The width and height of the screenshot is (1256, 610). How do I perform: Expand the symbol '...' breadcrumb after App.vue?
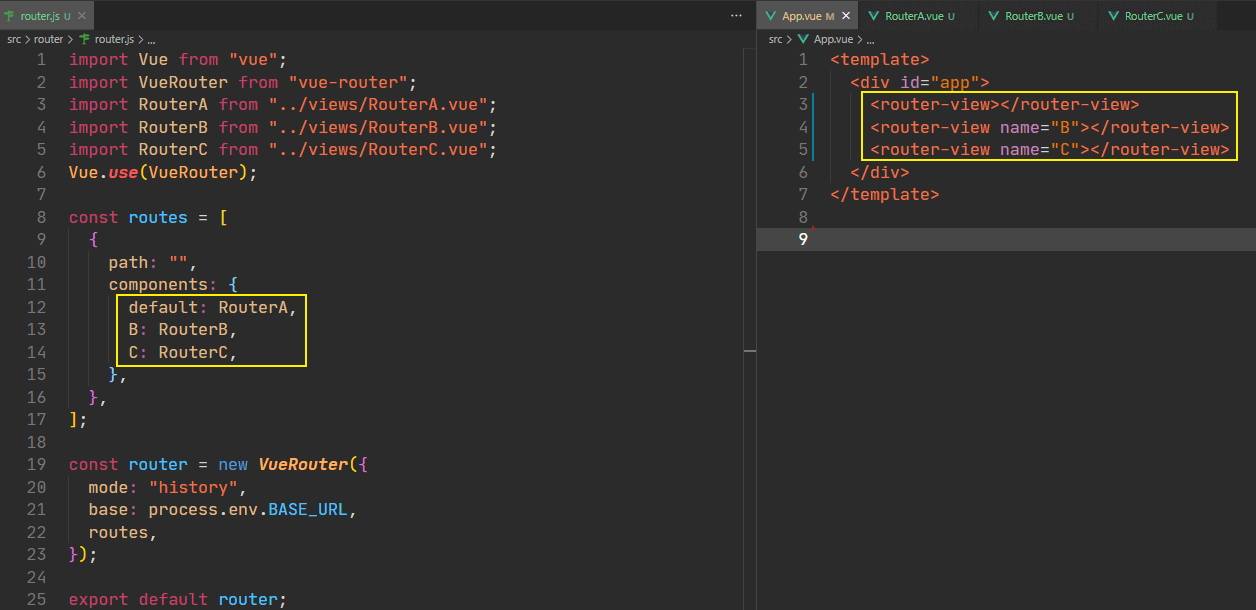coord(870,39)
